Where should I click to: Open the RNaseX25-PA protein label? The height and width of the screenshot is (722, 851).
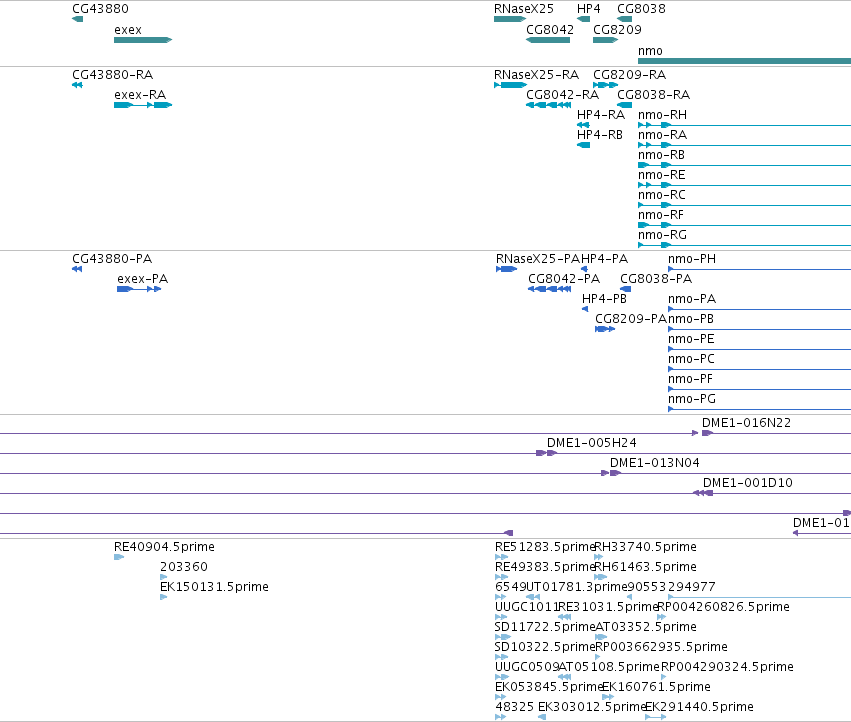[538, 259]
